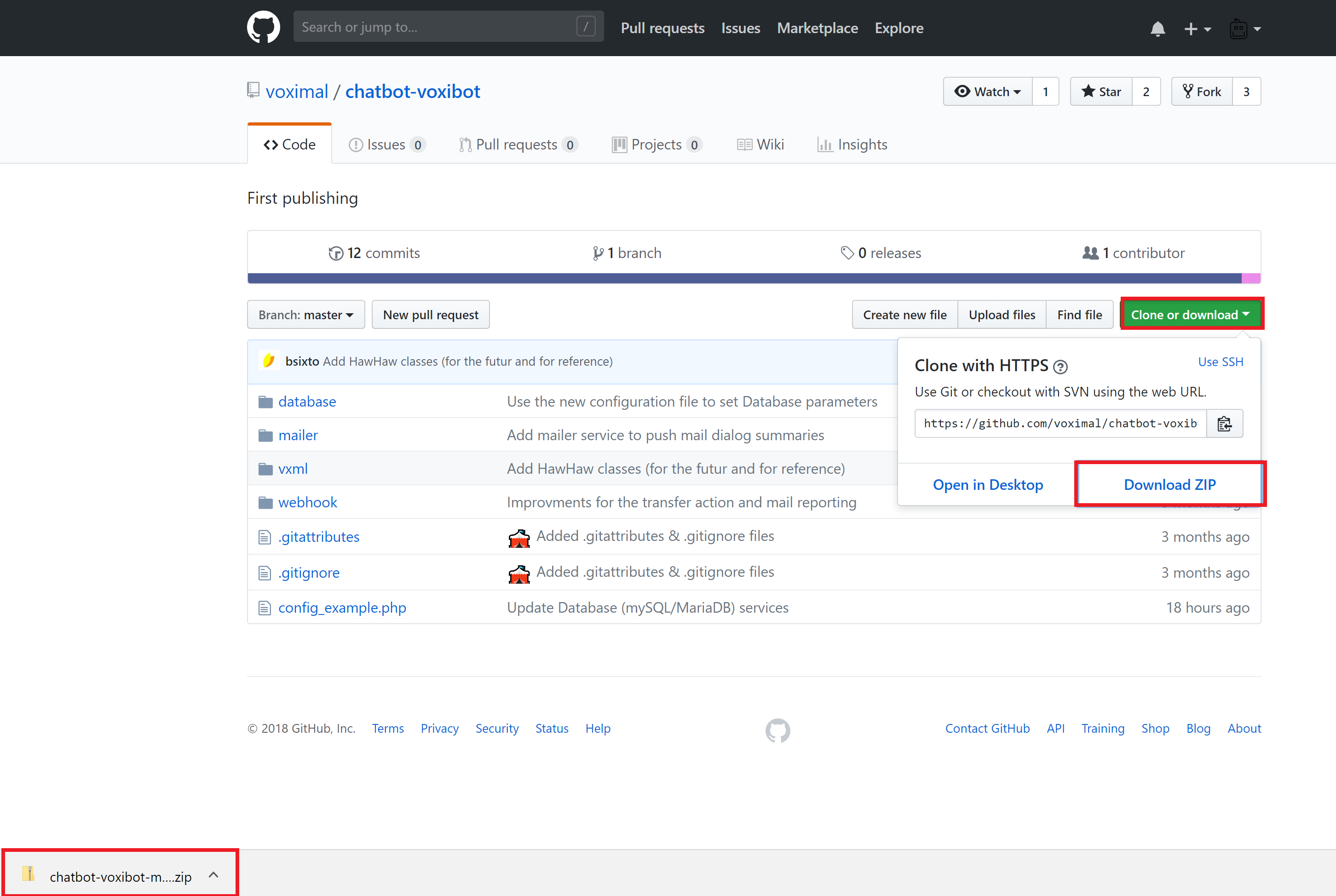Open the database folder

tap(307, 402)
